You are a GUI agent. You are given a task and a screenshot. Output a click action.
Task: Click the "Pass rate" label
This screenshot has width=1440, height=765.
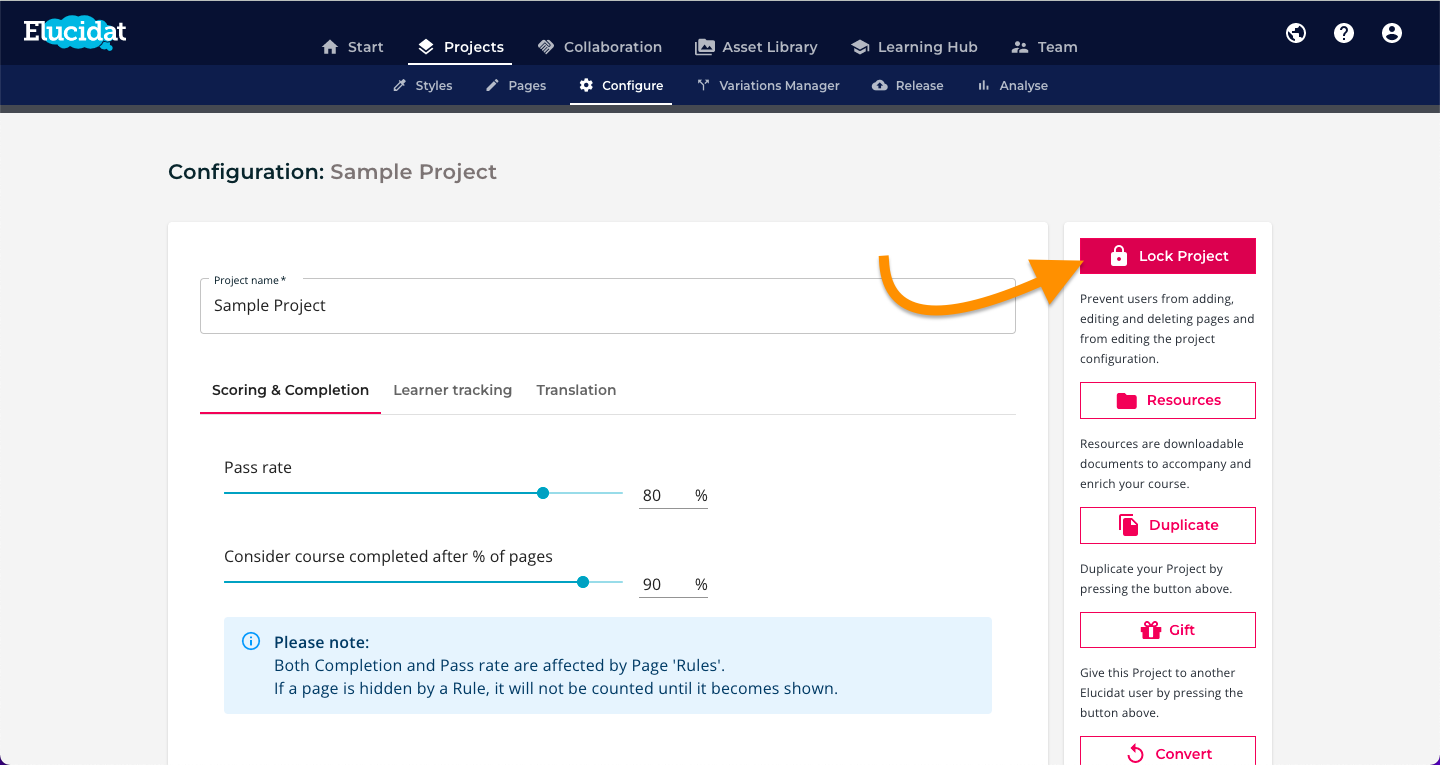tap(258, 468)
